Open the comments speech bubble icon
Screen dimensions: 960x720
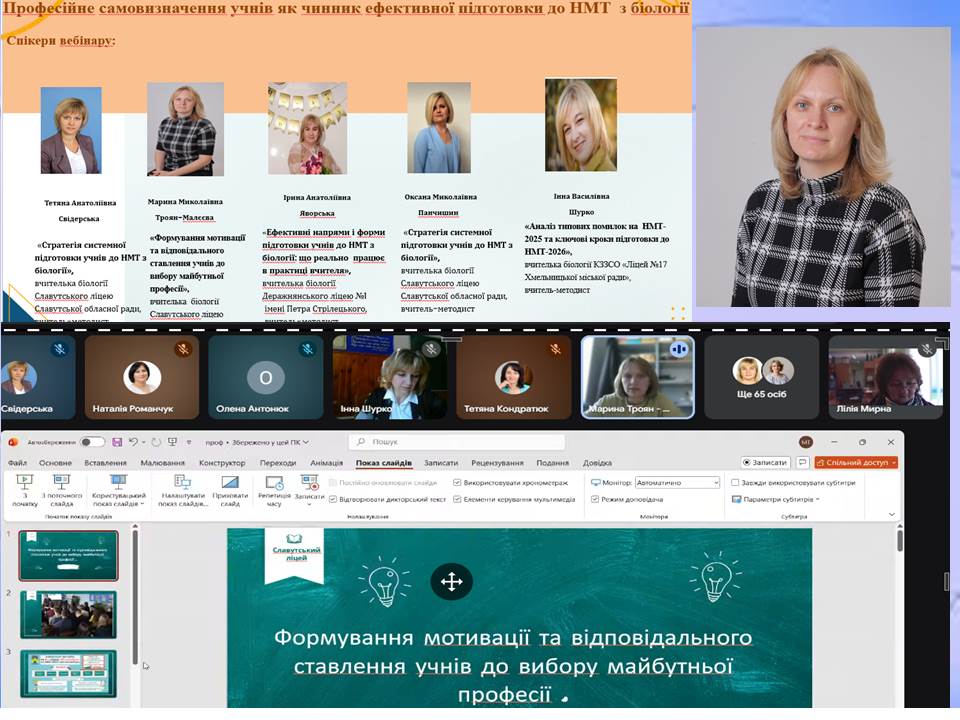pyautogui.click(x=803, y=462)
